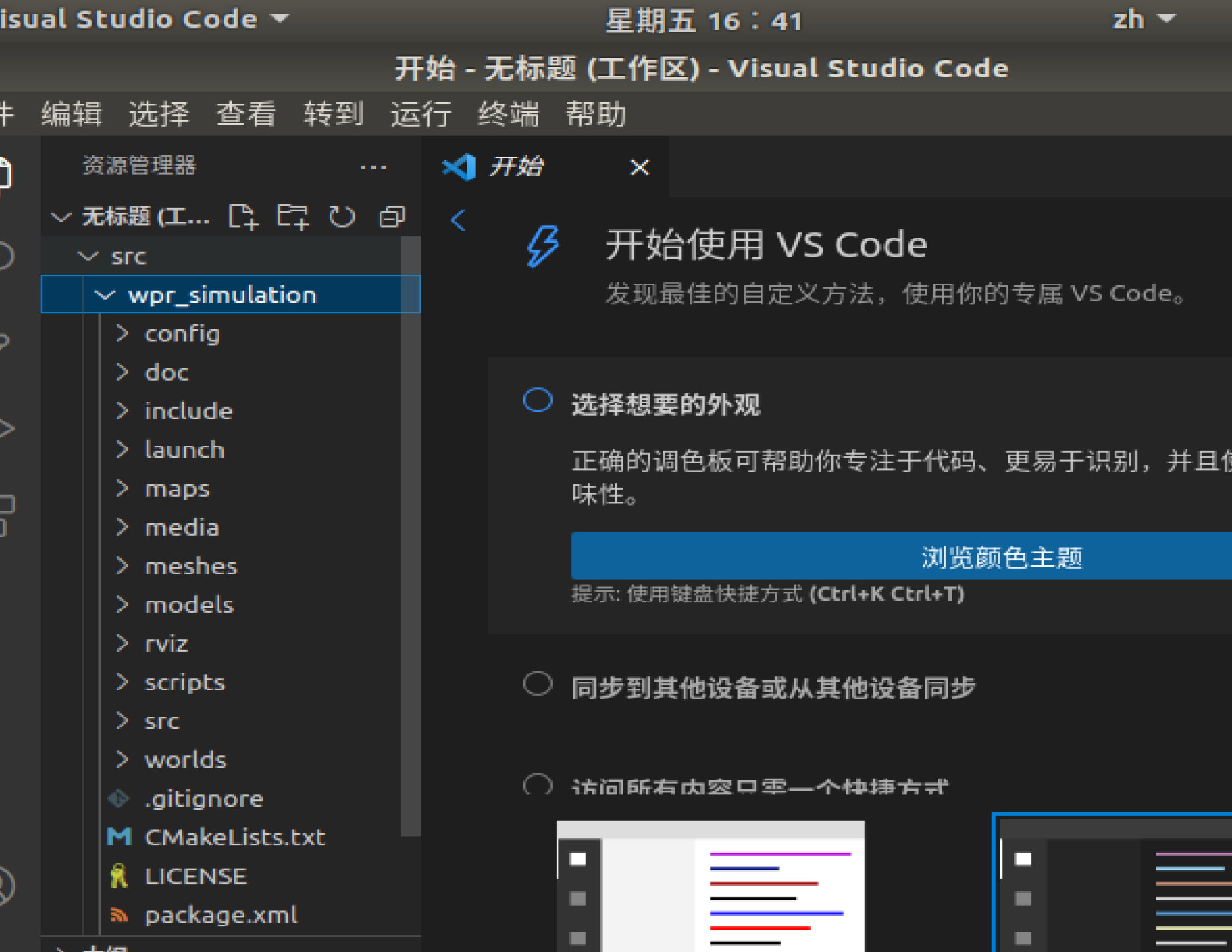Click the lightning bolt icon by the heading

(x=543, y=246)
